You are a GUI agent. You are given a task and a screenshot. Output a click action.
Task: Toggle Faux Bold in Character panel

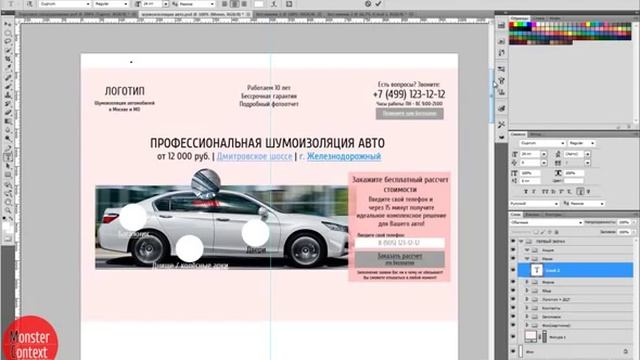coord(526,191)
